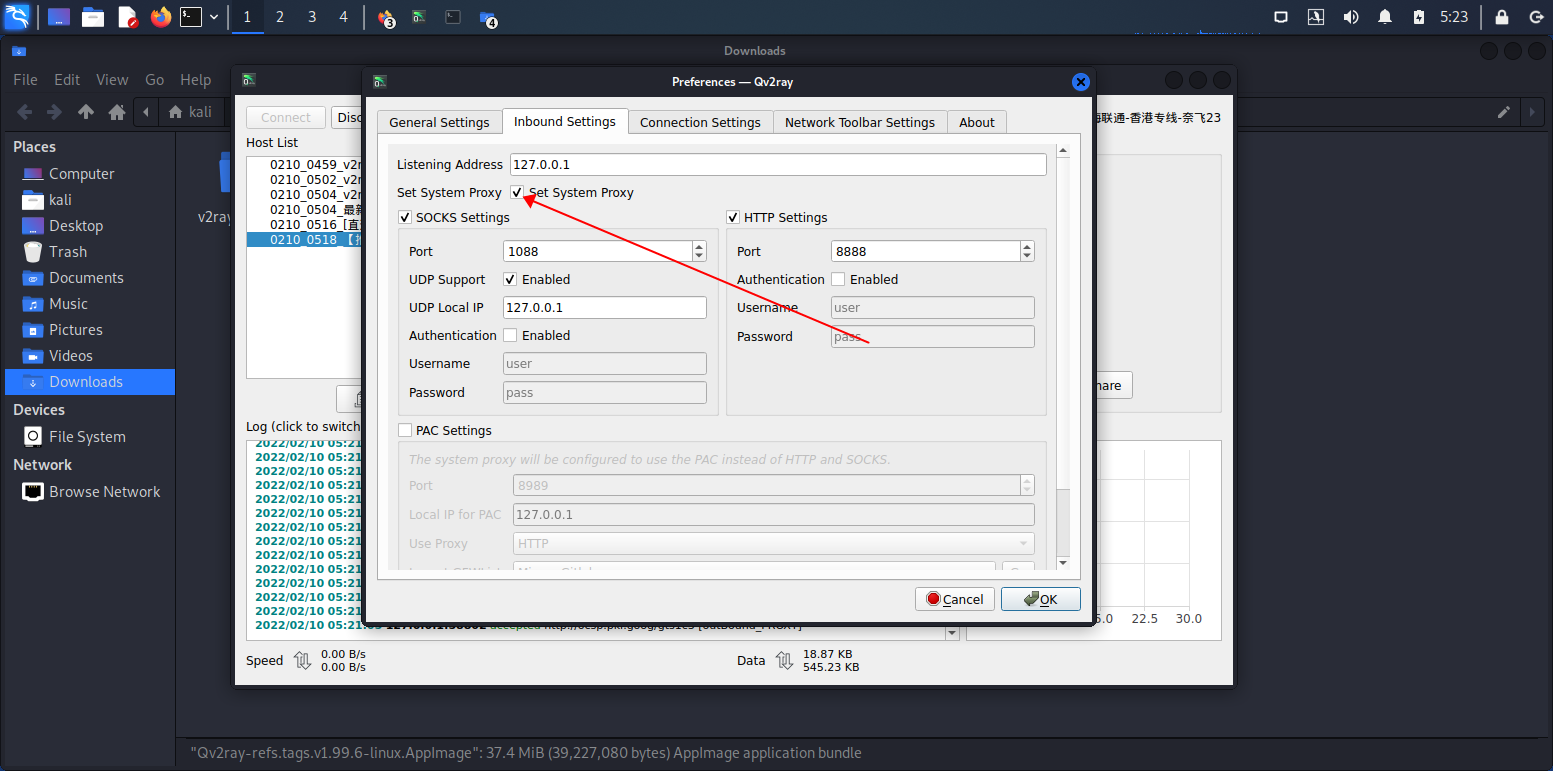Click Cancel in the Preferences dialog

954,599
